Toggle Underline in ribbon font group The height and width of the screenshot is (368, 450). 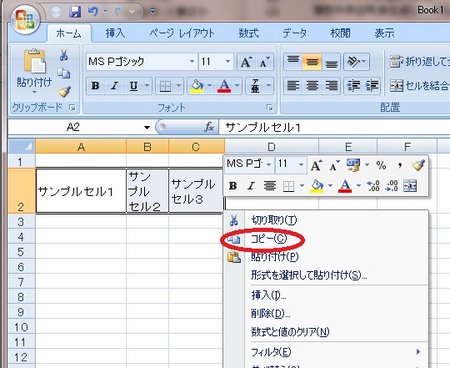coord(134,86)
